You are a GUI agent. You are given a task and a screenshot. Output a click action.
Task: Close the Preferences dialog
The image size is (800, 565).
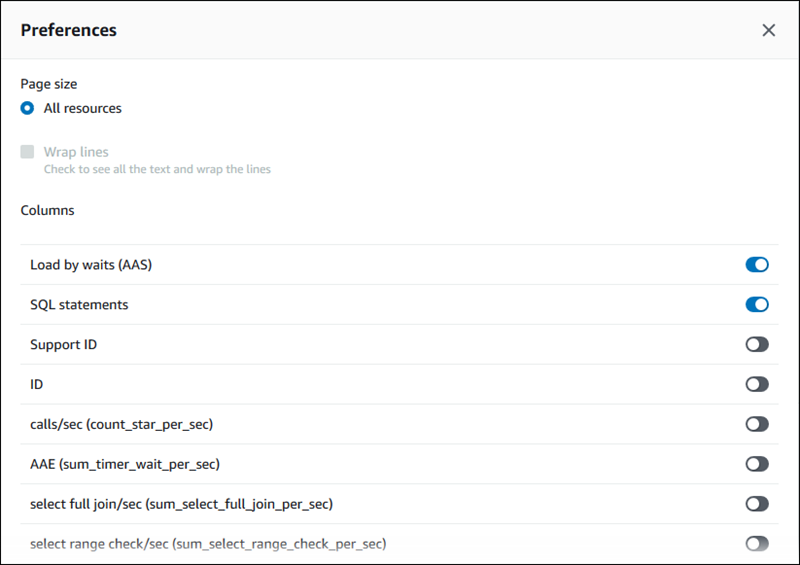pos(768,30)
